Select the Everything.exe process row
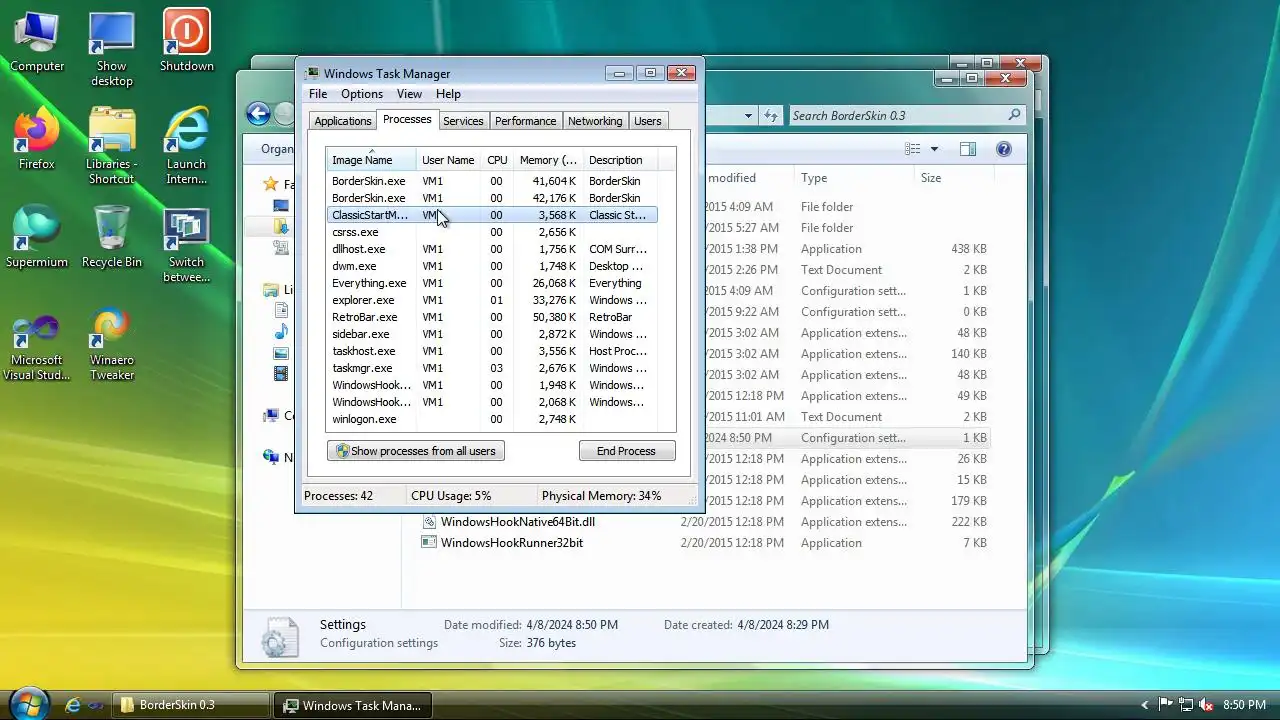1280x720 pixels. (x=493, y=283)
